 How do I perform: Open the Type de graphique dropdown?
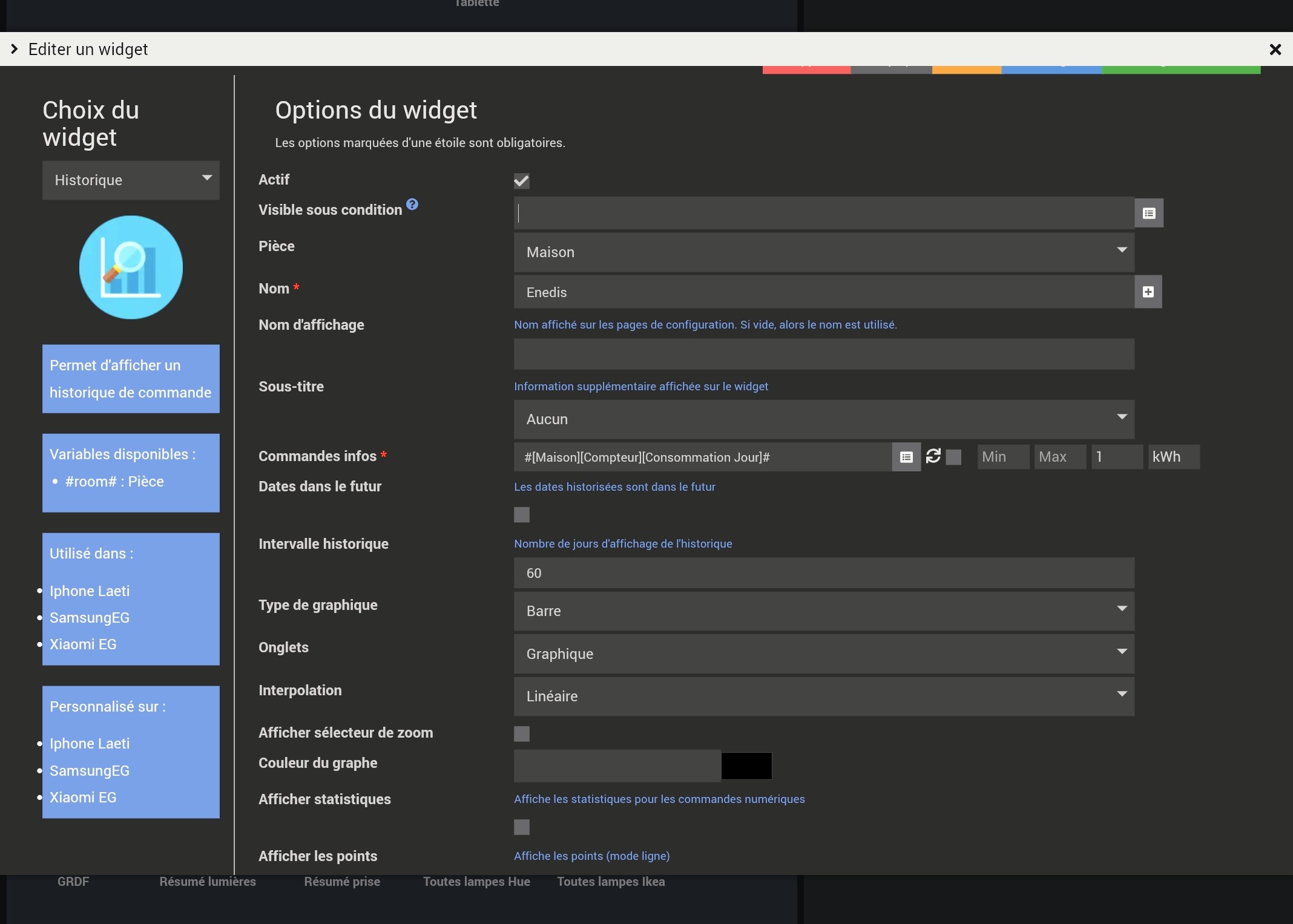[823, 611]
